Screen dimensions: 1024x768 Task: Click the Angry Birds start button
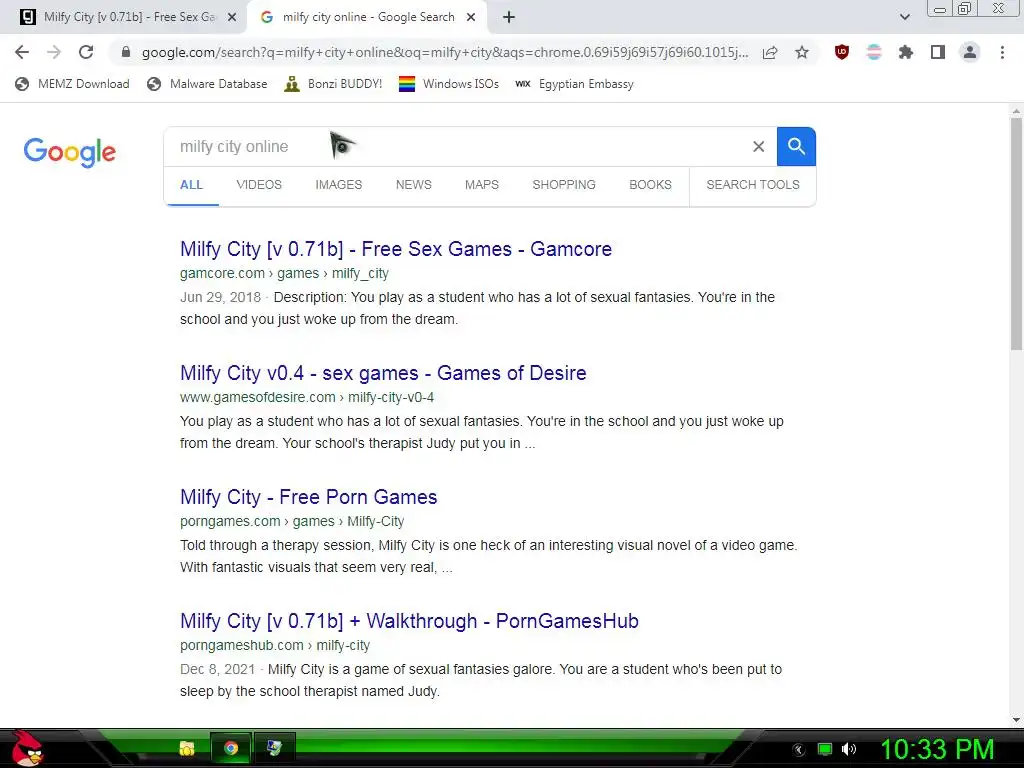[x=27, y=749]
